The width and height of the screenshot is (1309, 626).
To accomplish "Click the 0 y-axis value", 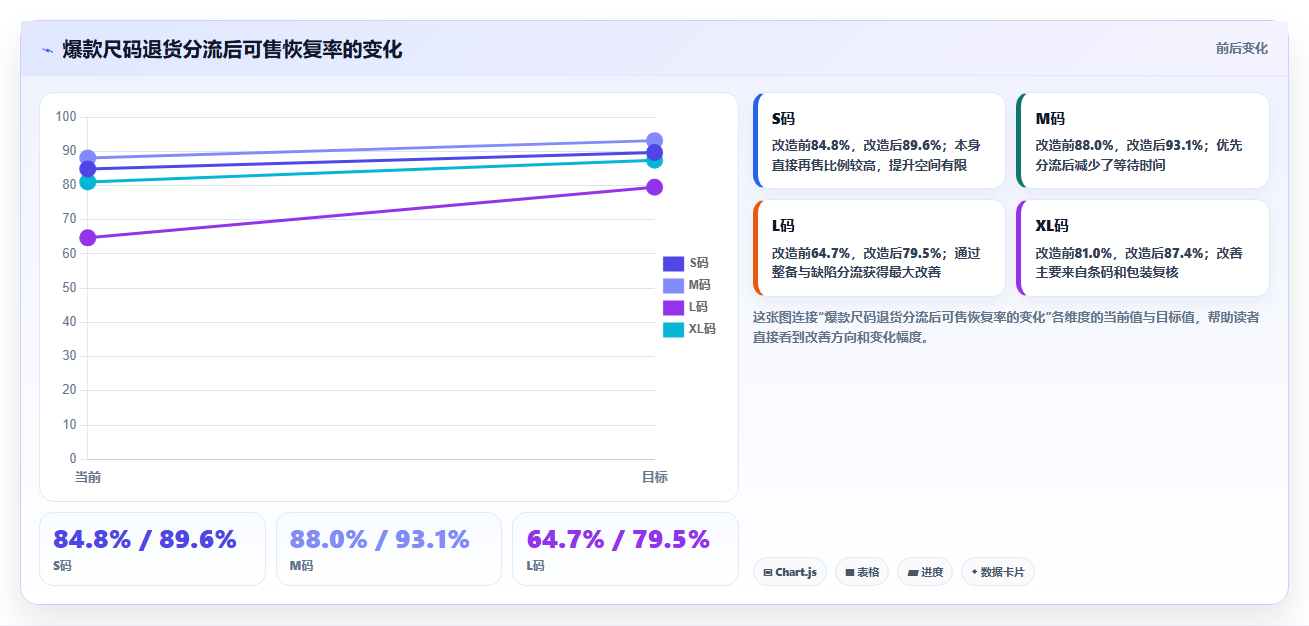I will [73, 459].
